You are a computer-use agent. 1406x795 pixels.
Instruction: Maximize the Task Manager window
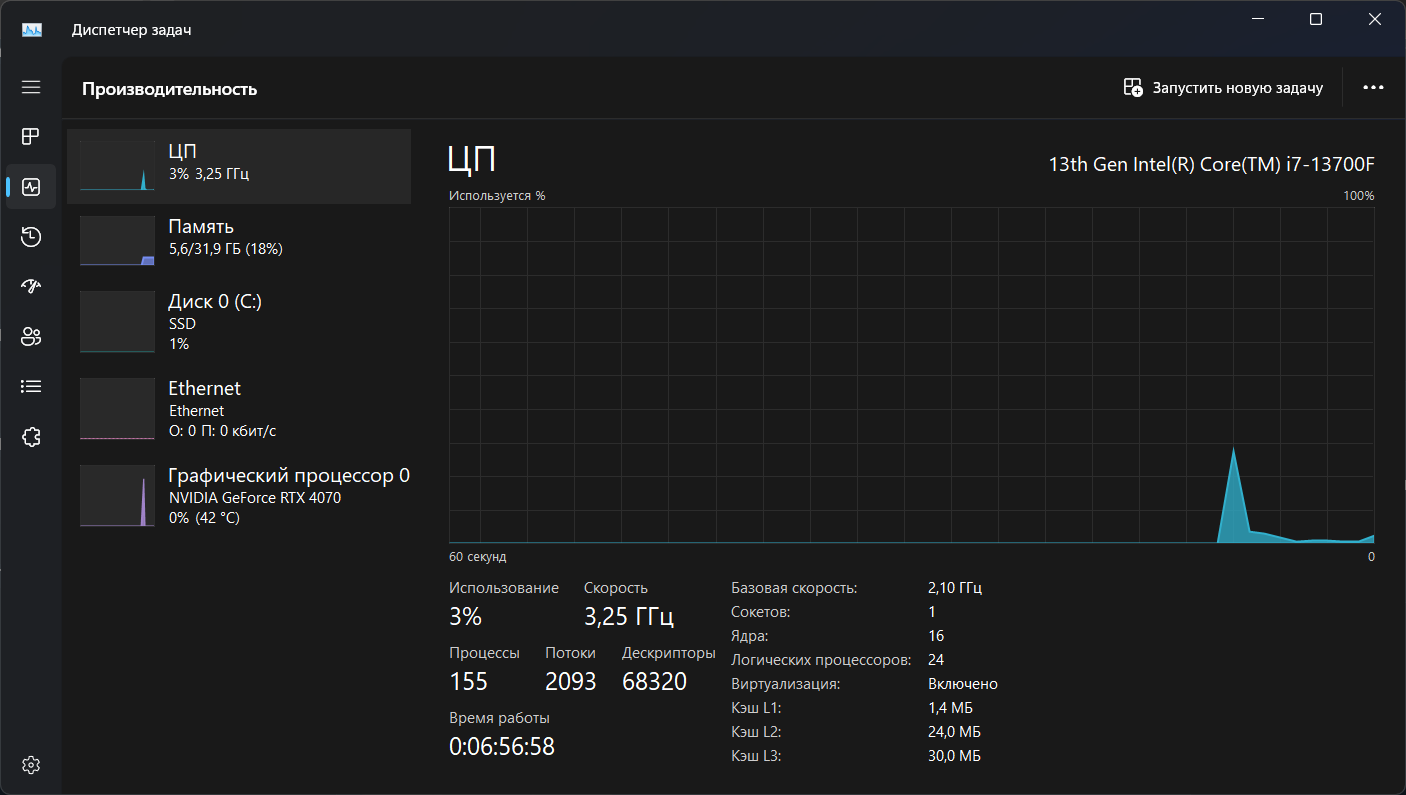pyautogui.click(x=1316, y=19)
